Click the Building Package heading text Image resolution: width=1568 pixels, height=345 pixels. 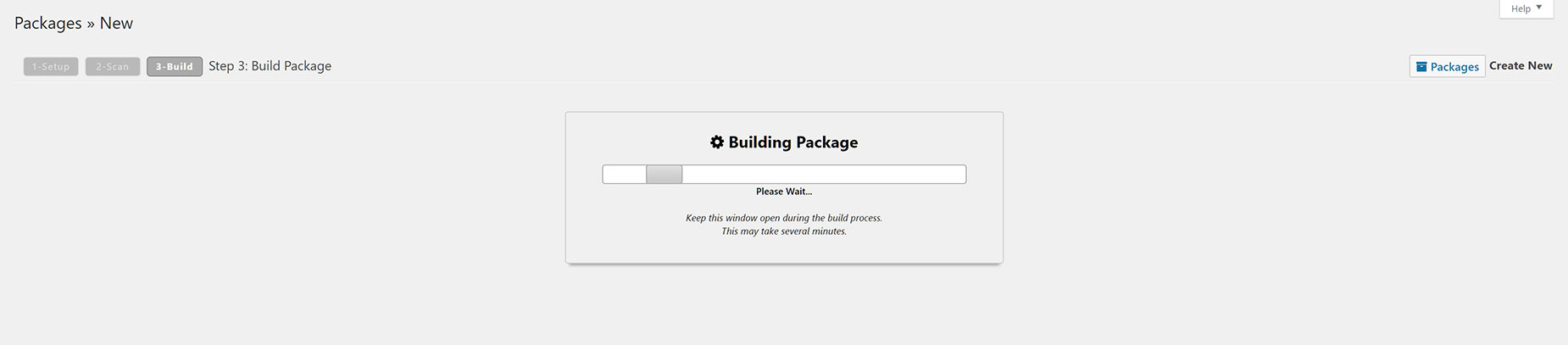[793, 142]
